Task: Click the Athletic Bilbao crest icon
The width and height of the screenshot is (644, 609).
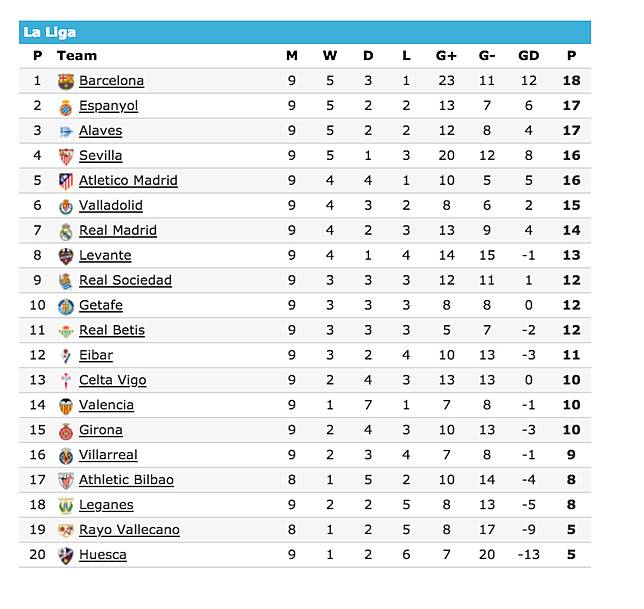Action: 66,481
